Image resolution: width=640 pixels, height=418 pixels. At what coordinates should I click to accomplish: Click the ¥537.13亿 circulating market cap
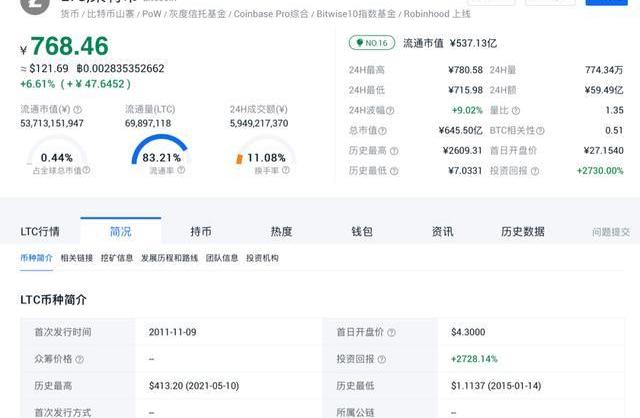pyautogui.click(x=473, y=43)
